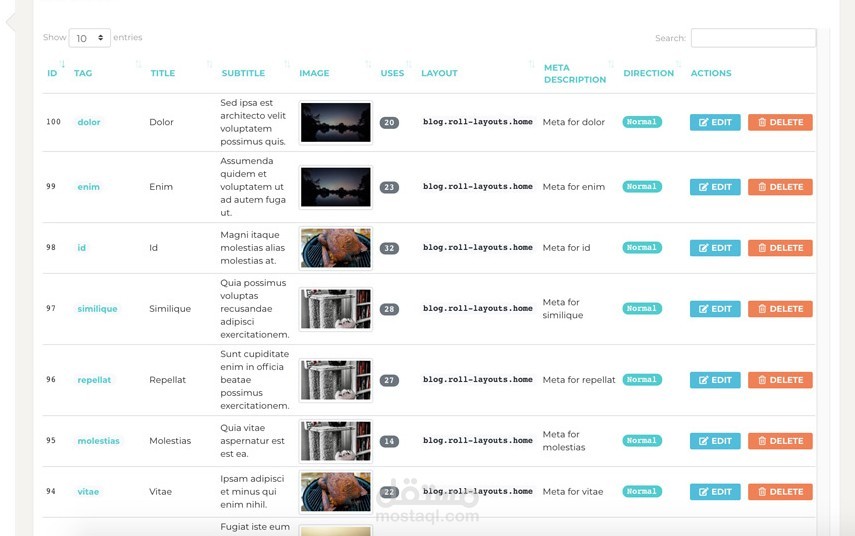Sort the table by LAYOUT column
Screen dimensions: 855x536
click(x=439, y=73)
